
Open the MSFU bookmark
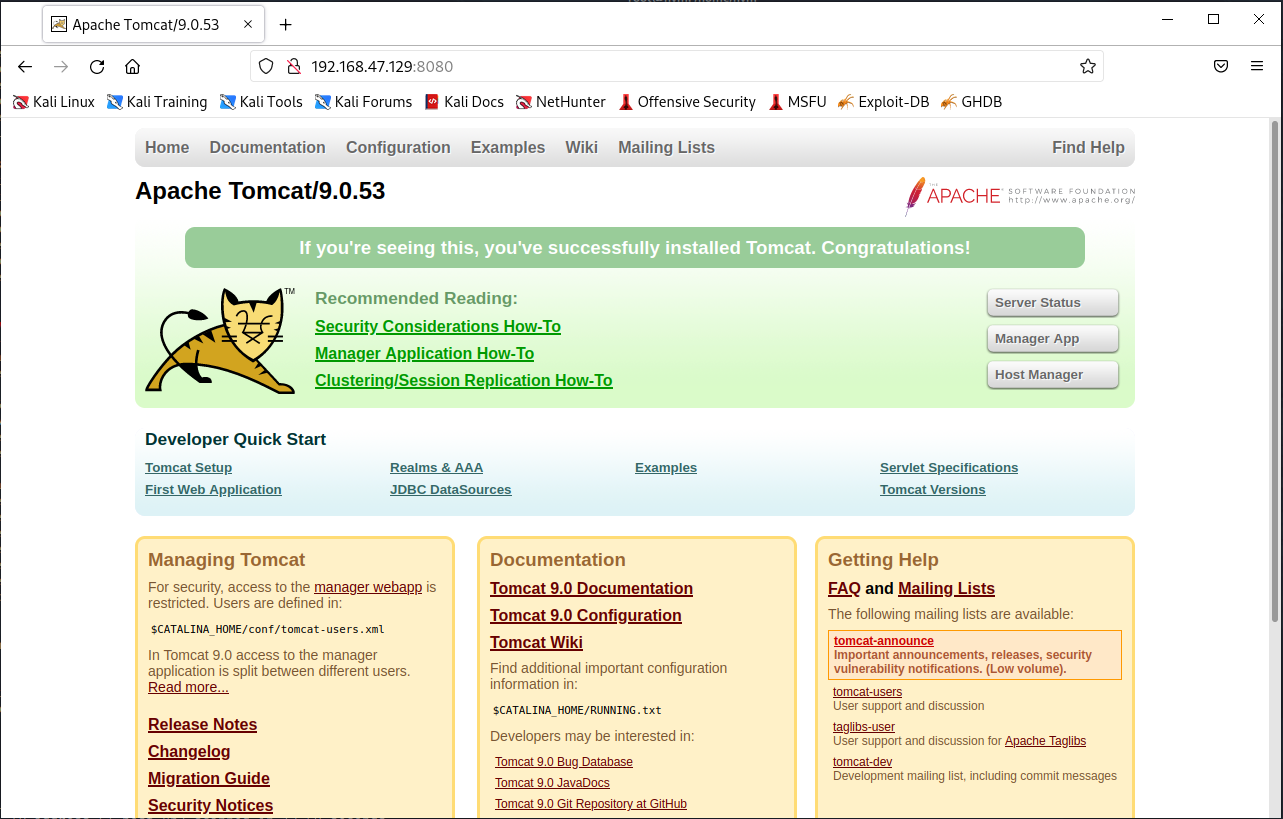coord(797,102)
